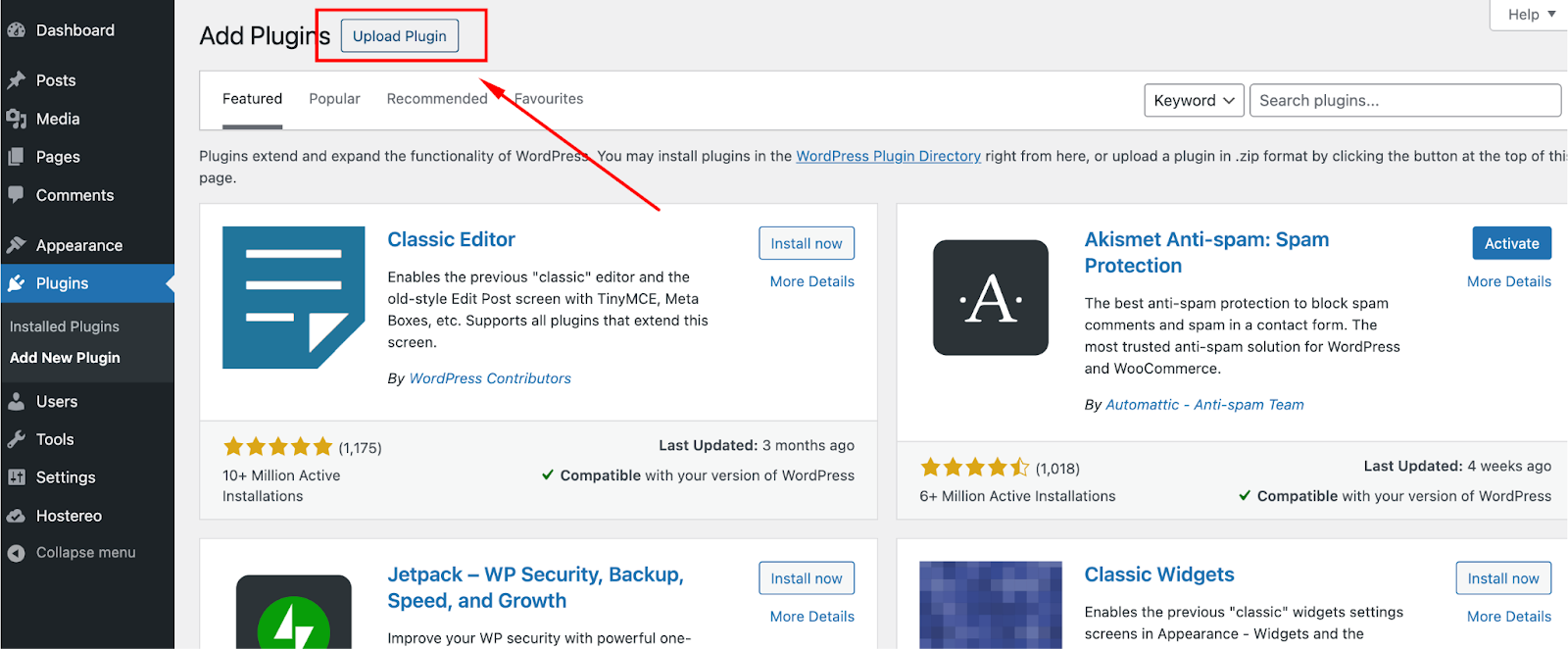
Task: Click the Appearance paintbrush icon
Action: click(x=17, y=245)
